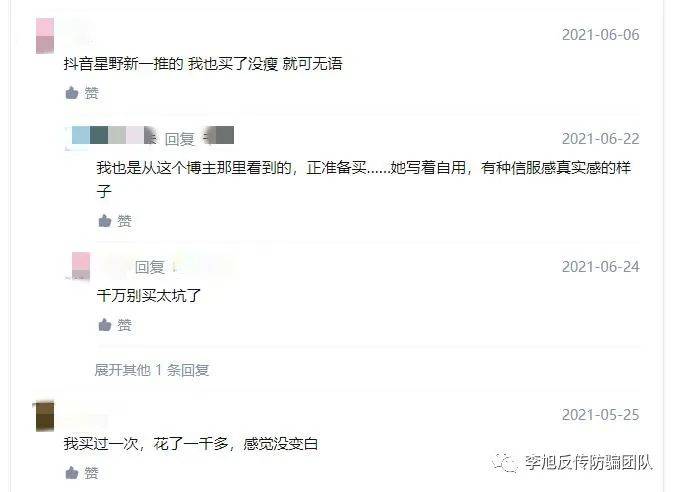
Task: Click thumbs-up icon on 2021-06-22 reply
Action: point(105,221)
